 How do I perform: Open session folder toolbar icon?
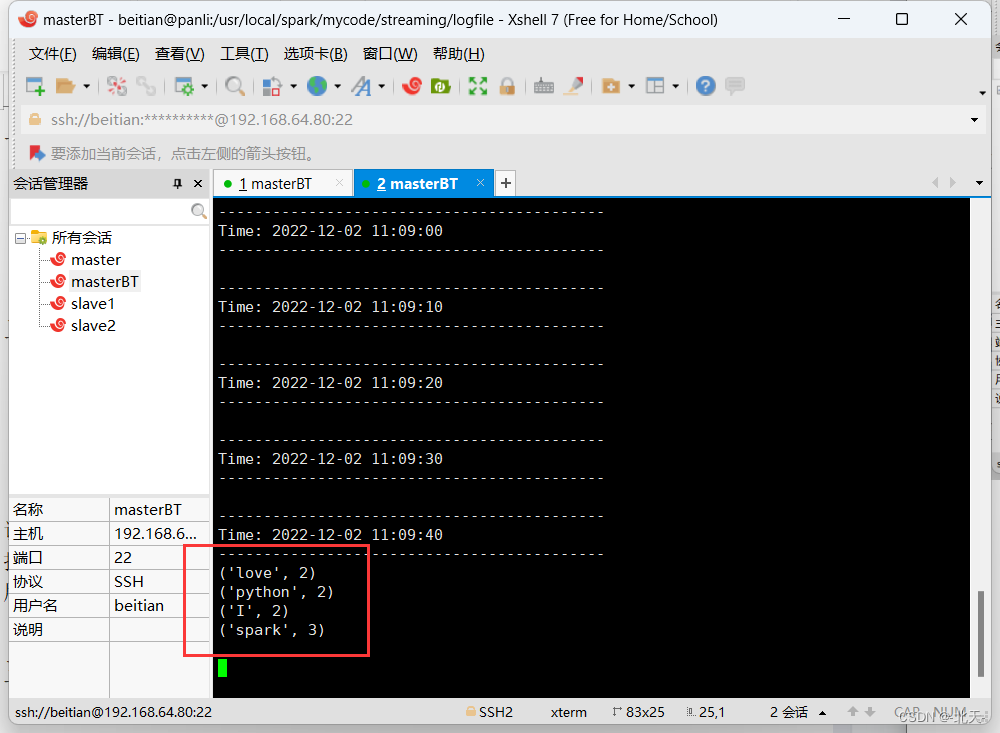(x=65, y=86)
